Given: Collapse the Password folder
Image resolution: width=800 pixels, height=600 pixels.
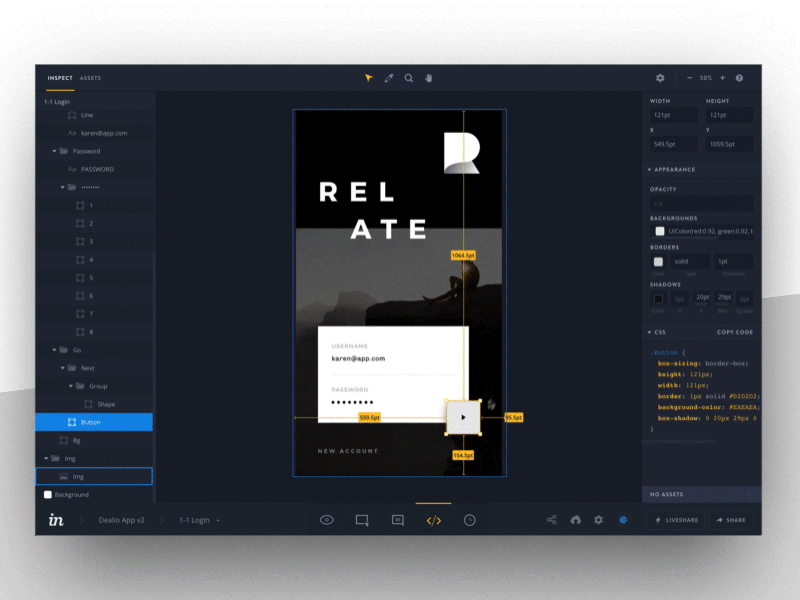Looking at the screenshot, I should (54, 151).
